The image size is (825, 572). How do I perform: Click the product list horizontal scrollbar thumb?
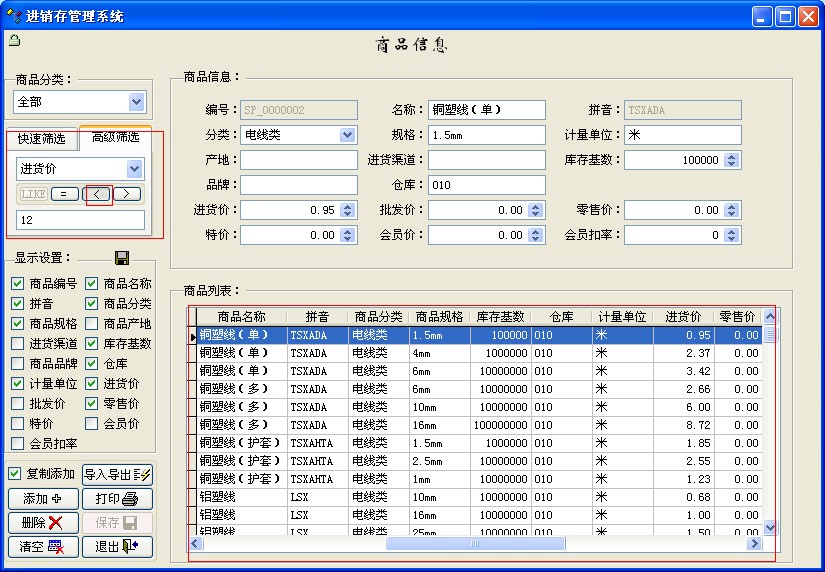coord(476,544)
